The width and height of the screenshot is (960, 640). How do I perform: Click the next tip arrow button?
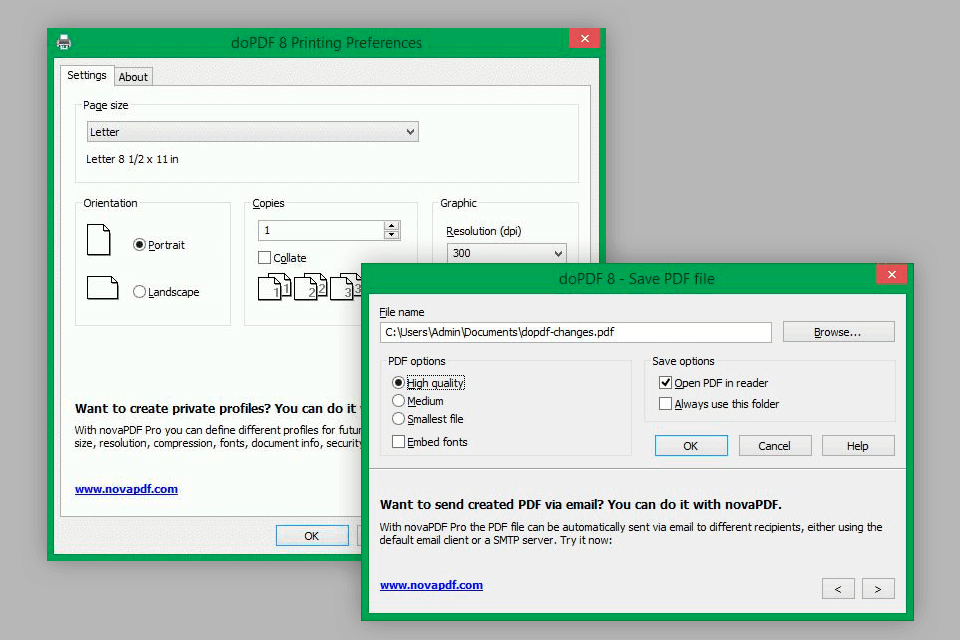point(878,589)
